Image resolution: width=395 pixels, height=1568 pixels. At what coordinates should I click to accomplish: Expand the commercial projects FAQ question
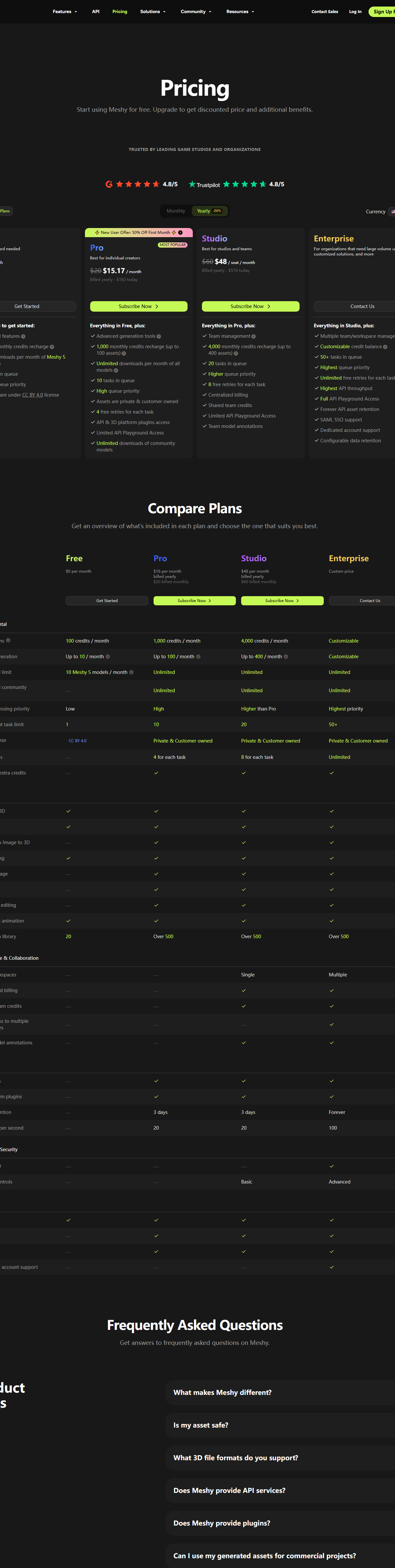(281, 1556)
